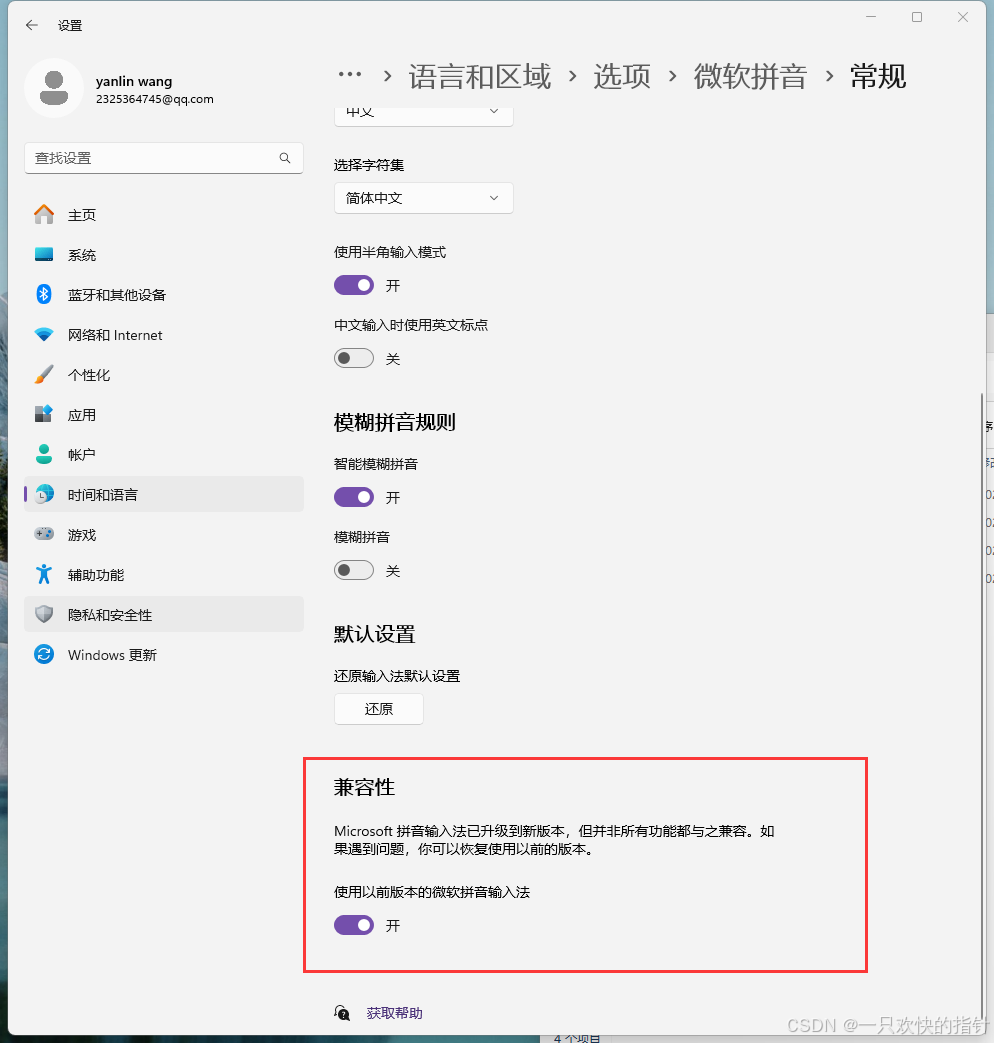Go to 微软拼音 breadcrumb
Viewport: 994px width, 1043px height.
750,76
